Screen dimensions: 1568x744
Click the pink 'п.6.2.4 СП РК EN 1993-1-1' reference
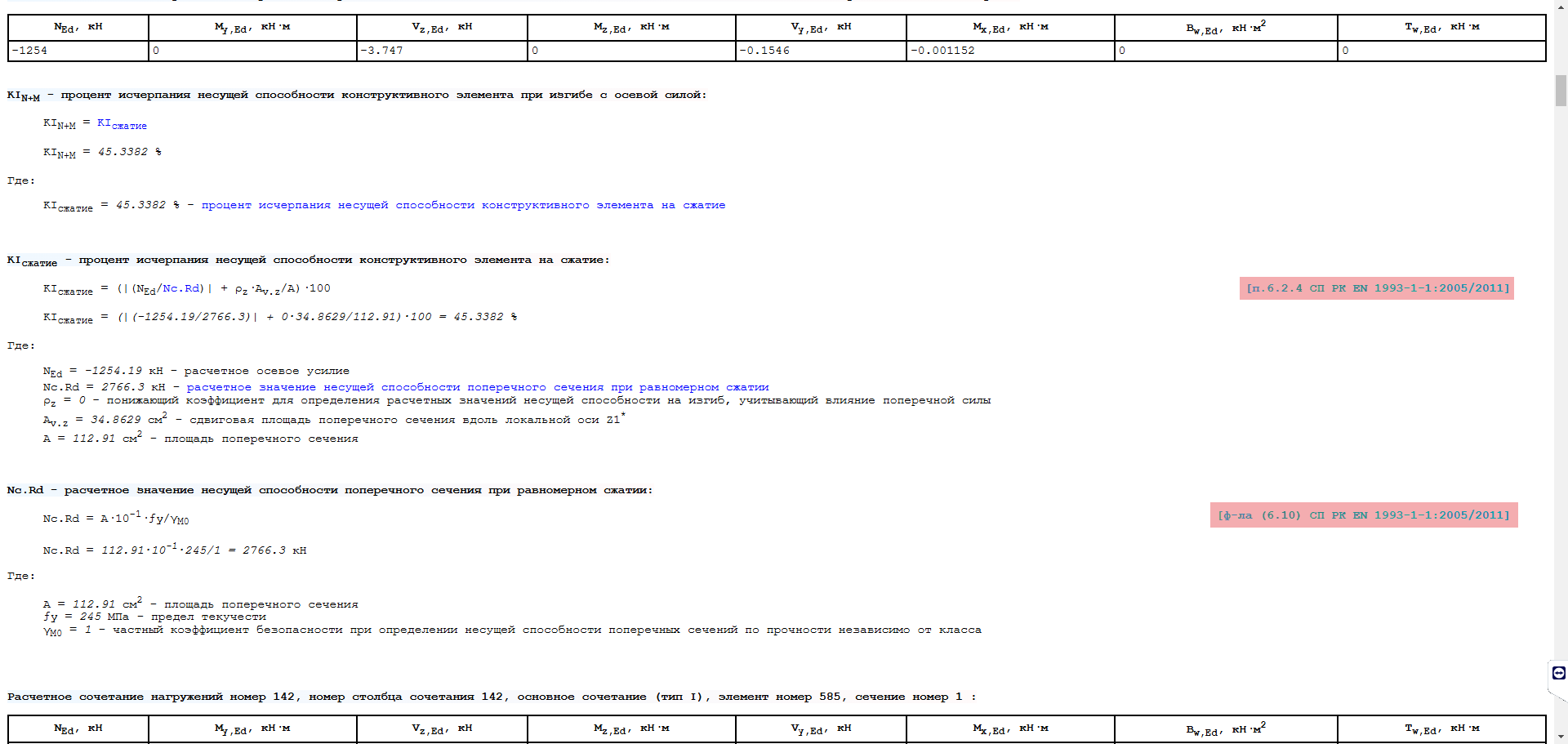(1376, 288)
